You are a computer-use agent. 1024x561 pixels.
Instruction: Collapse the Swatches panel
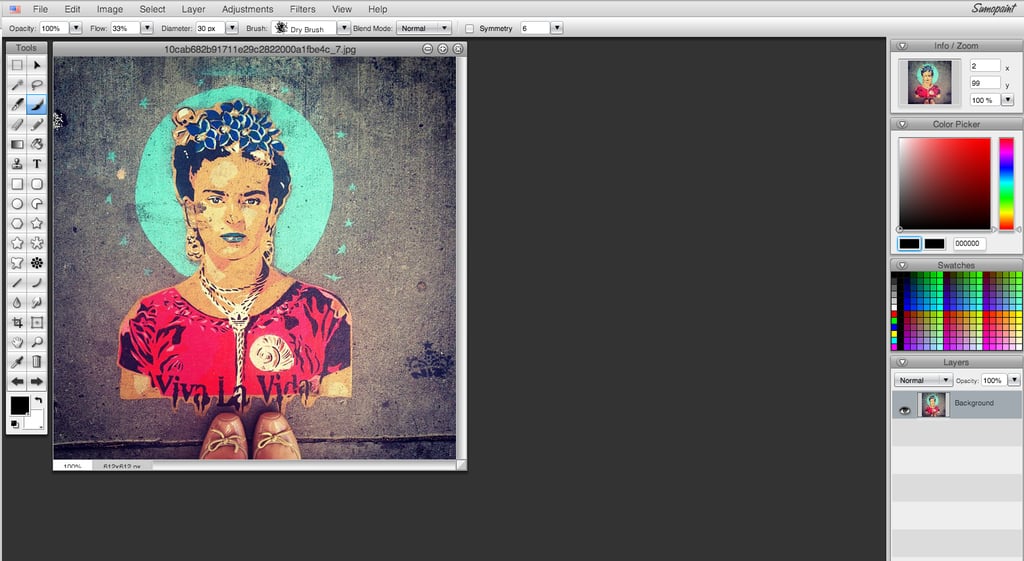[903, 265]
